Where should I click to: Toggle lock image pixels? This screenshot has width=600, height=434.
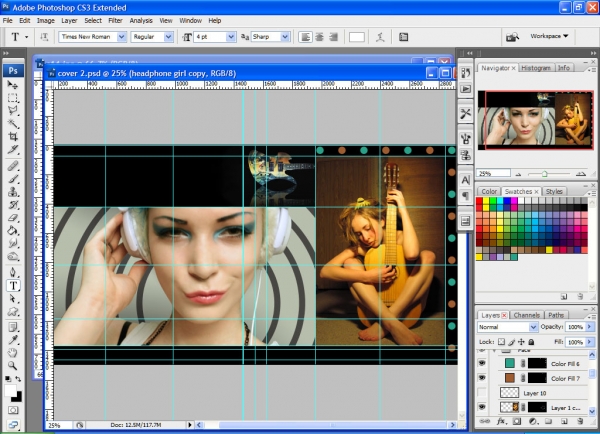tap(512, 342)
